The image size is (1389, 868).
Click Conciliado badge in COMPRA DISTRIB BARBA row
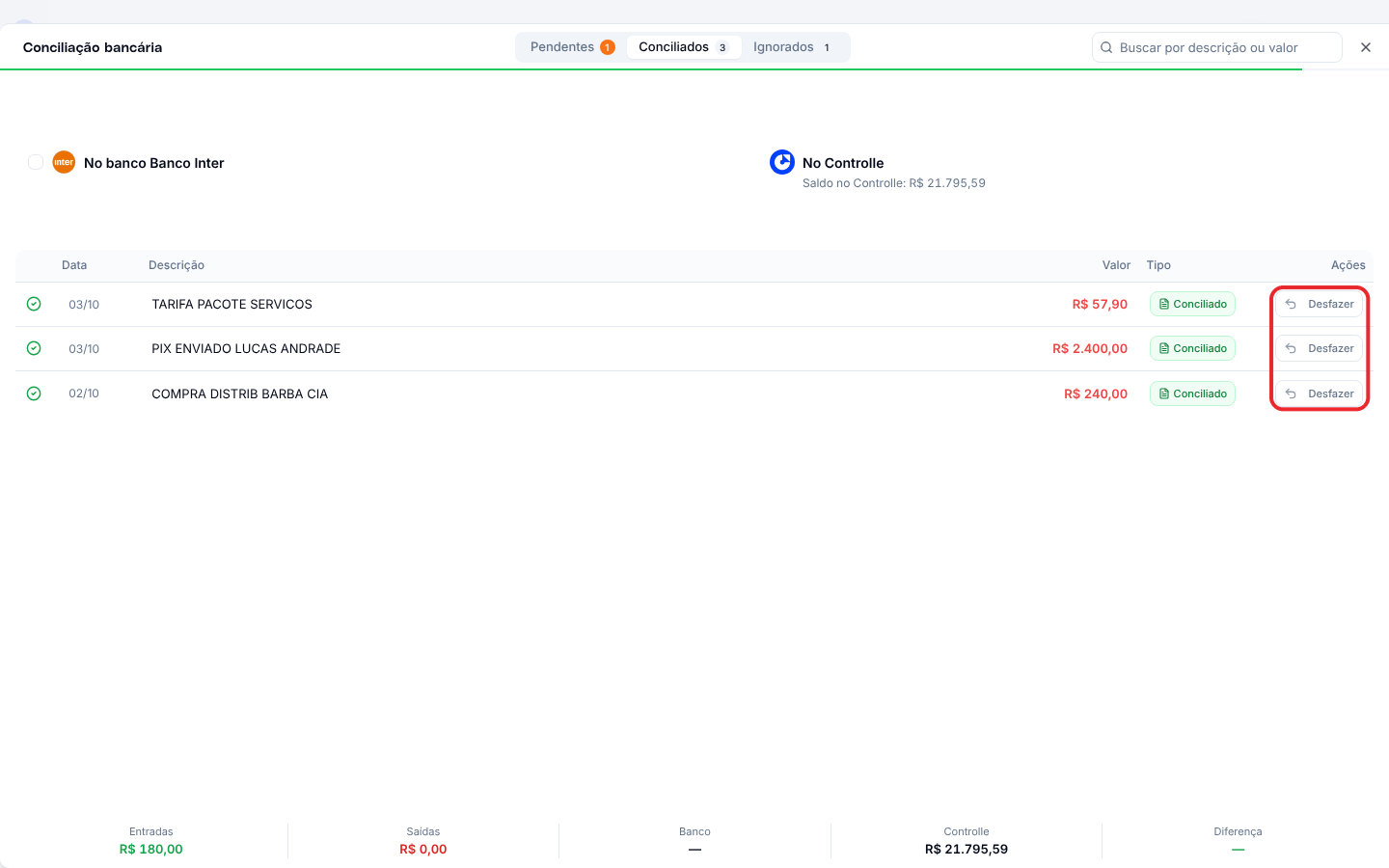point(1192,393)
